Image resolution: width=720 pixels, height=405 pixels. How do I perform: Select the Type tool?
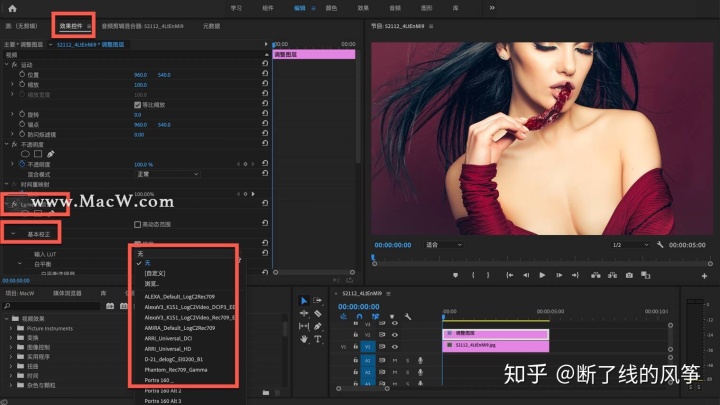pyautogui.click(x=317, y=339)
